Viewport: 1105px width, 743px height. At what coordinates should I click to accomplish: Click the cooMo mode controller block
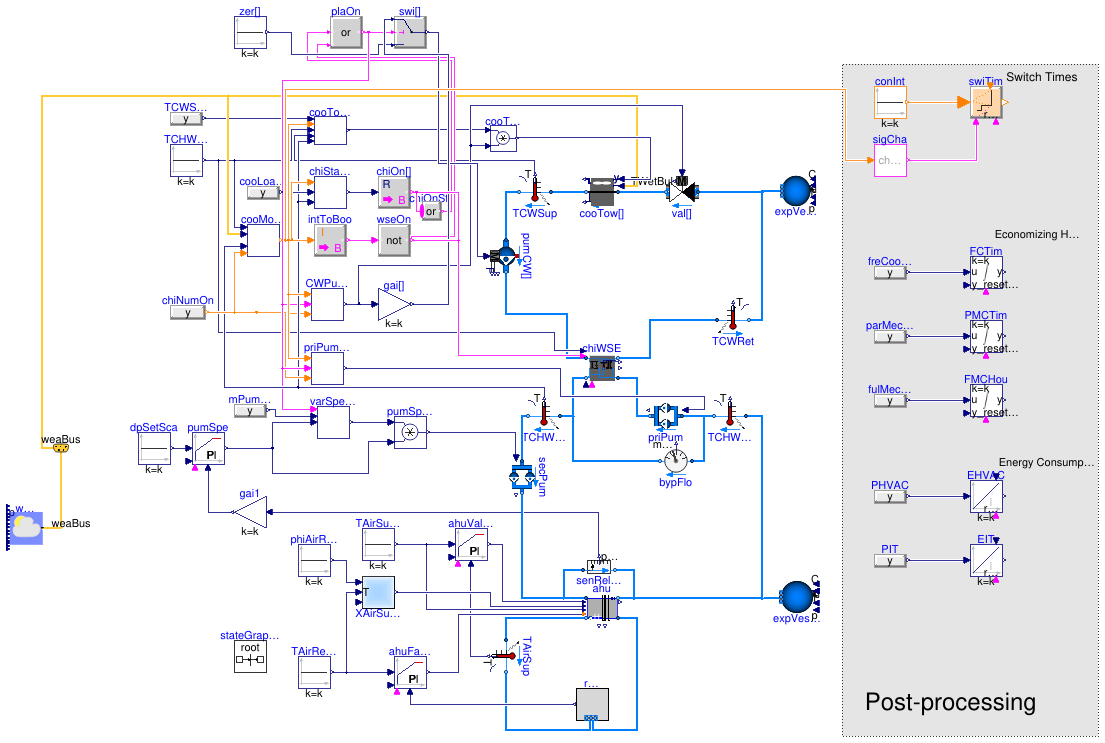(264, 240)
